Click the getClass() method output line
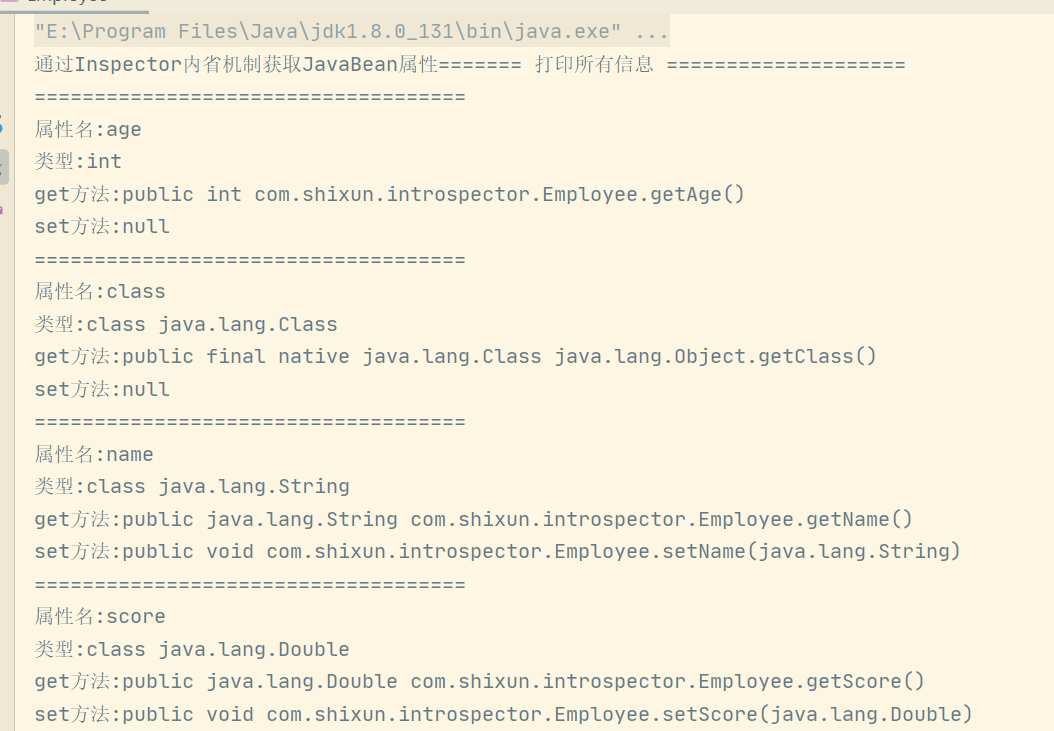Screen dimensions: 1054x731 [x=455, y=356]
